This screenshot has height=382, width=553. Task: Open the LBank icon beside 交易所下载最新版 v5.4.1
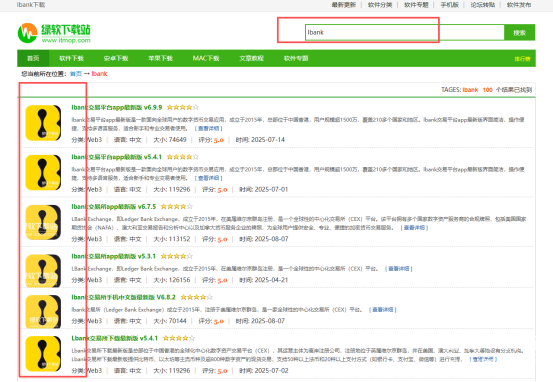[43, 353]
